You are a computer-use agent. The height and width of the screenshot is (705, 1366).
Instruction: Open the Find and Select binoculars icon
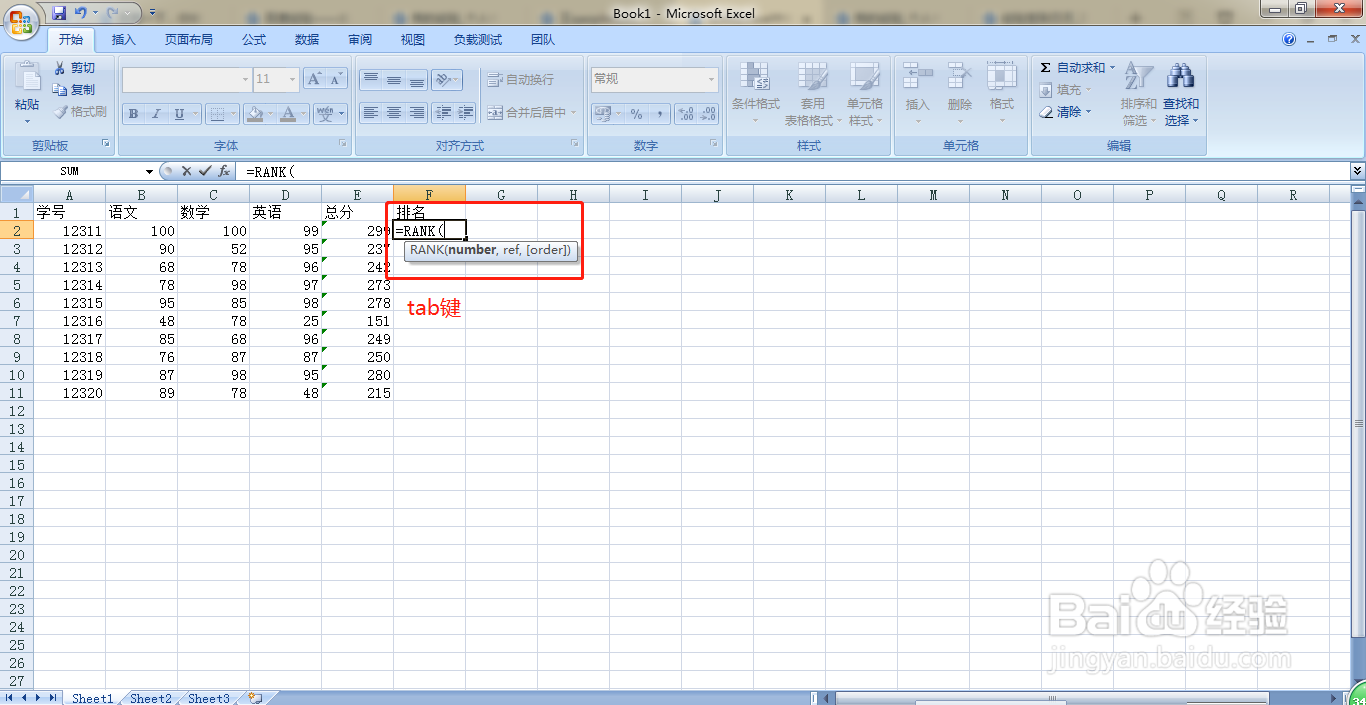1181,74
